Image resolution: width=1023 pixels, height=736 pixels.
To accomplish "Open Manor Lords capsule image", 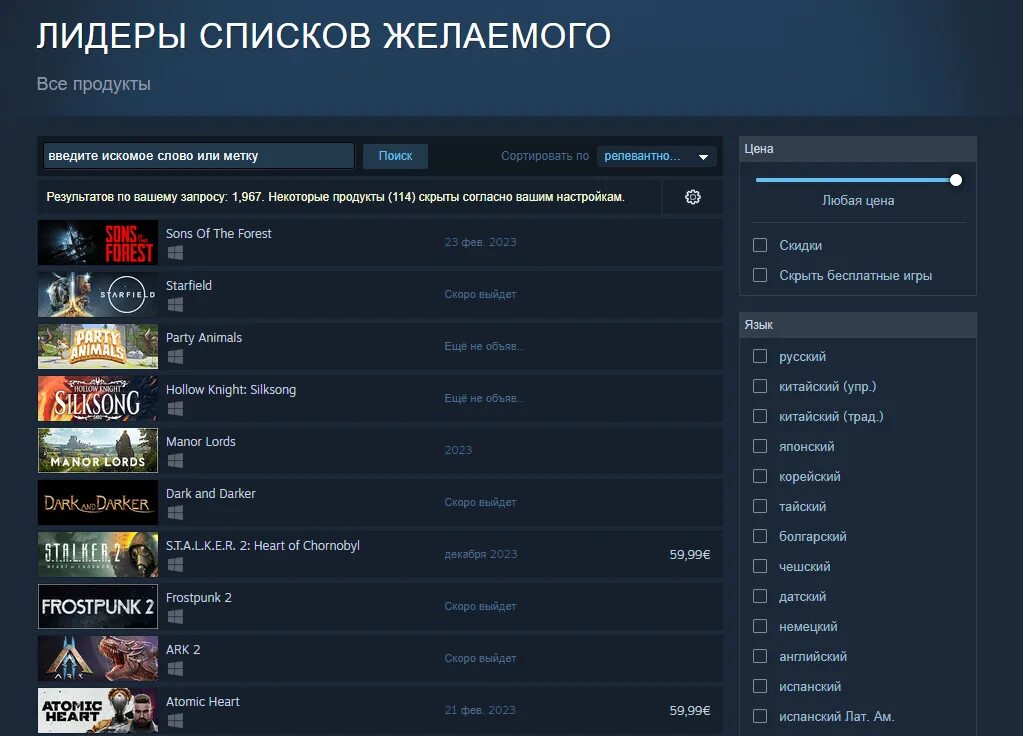I will tap(98, 450).
